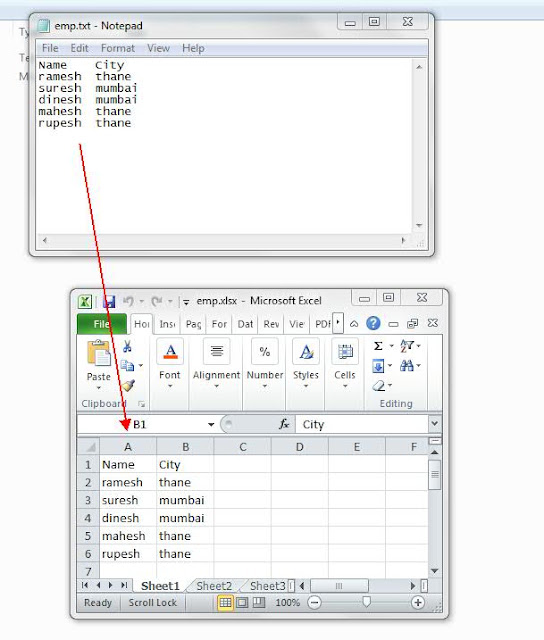Click the zoom slider handle
Image resolution: width=544 pixels, height=640 pixels.
[x=366, y=602]
